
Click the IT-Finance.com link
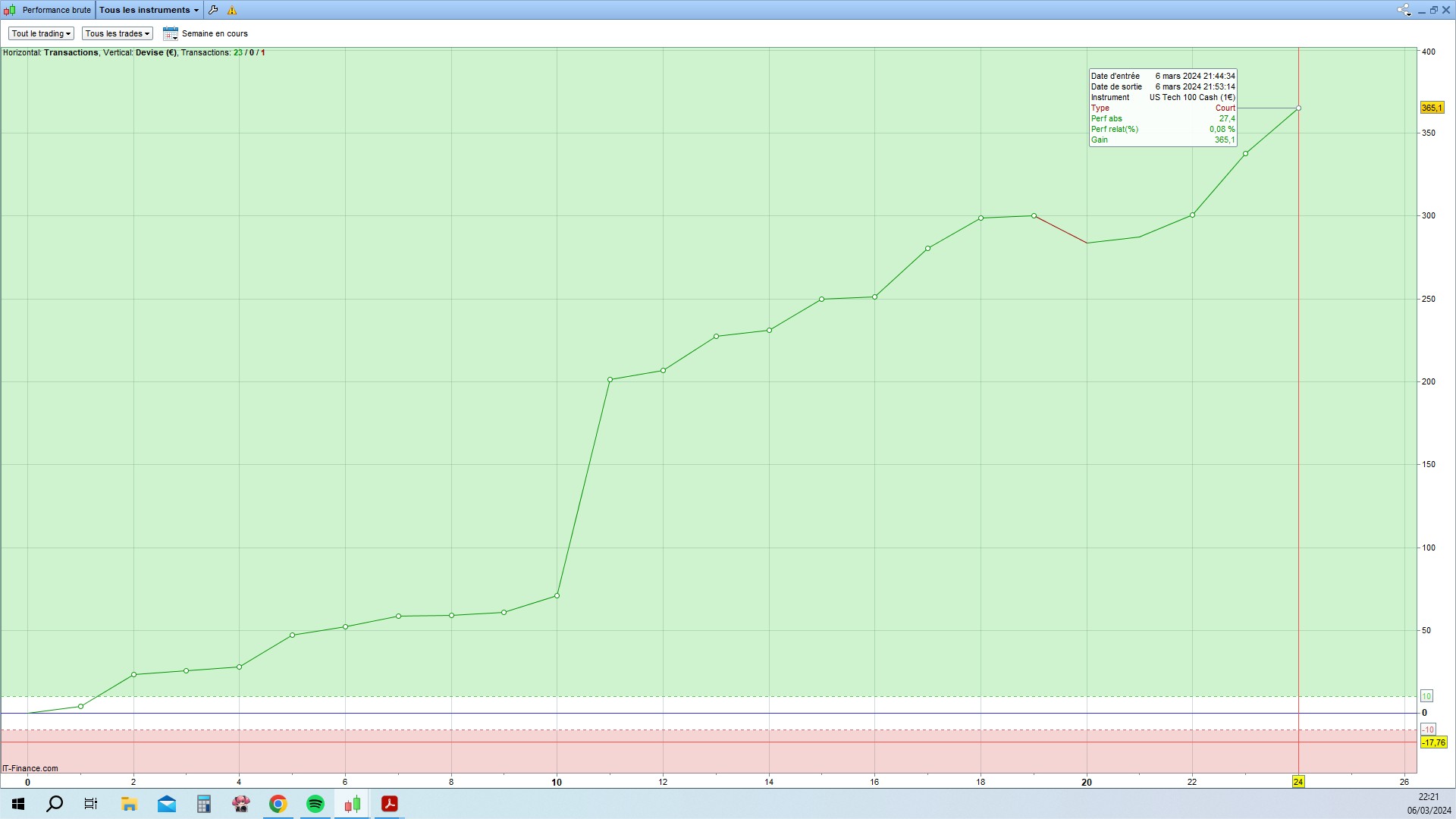[30, 768]
